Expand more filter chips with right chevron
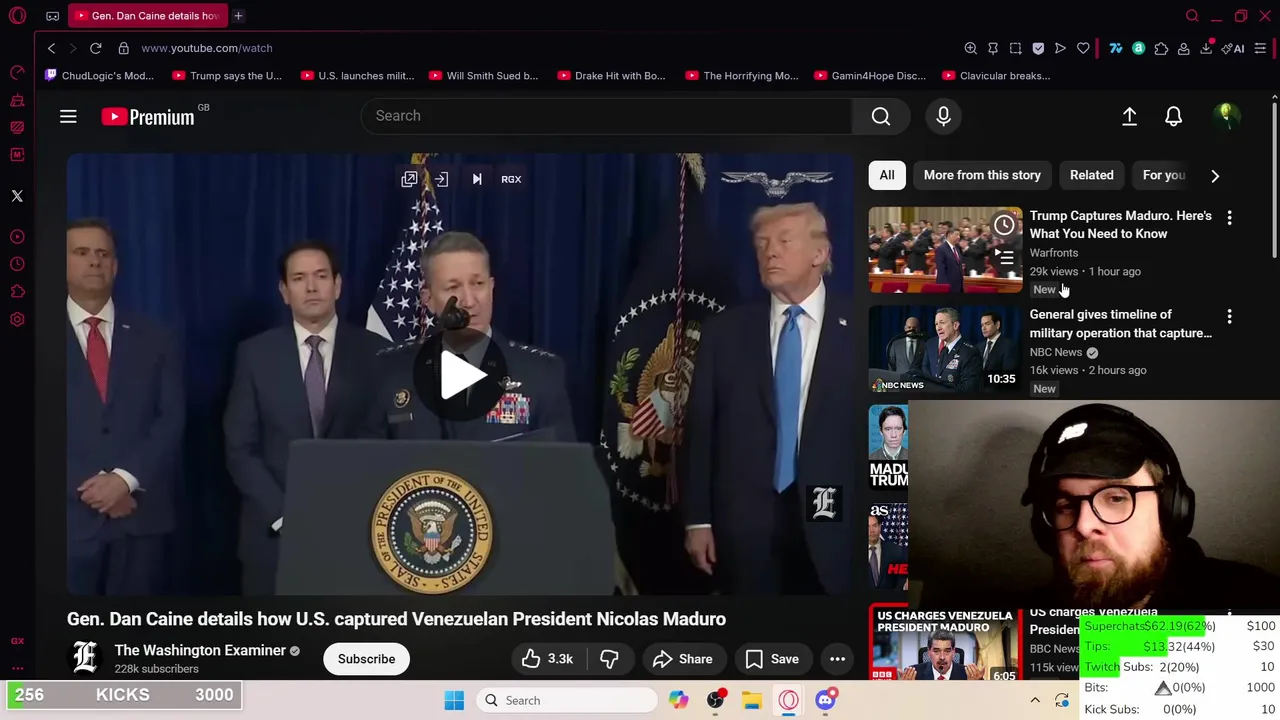1280x720 pixels. click(1215, 176)
